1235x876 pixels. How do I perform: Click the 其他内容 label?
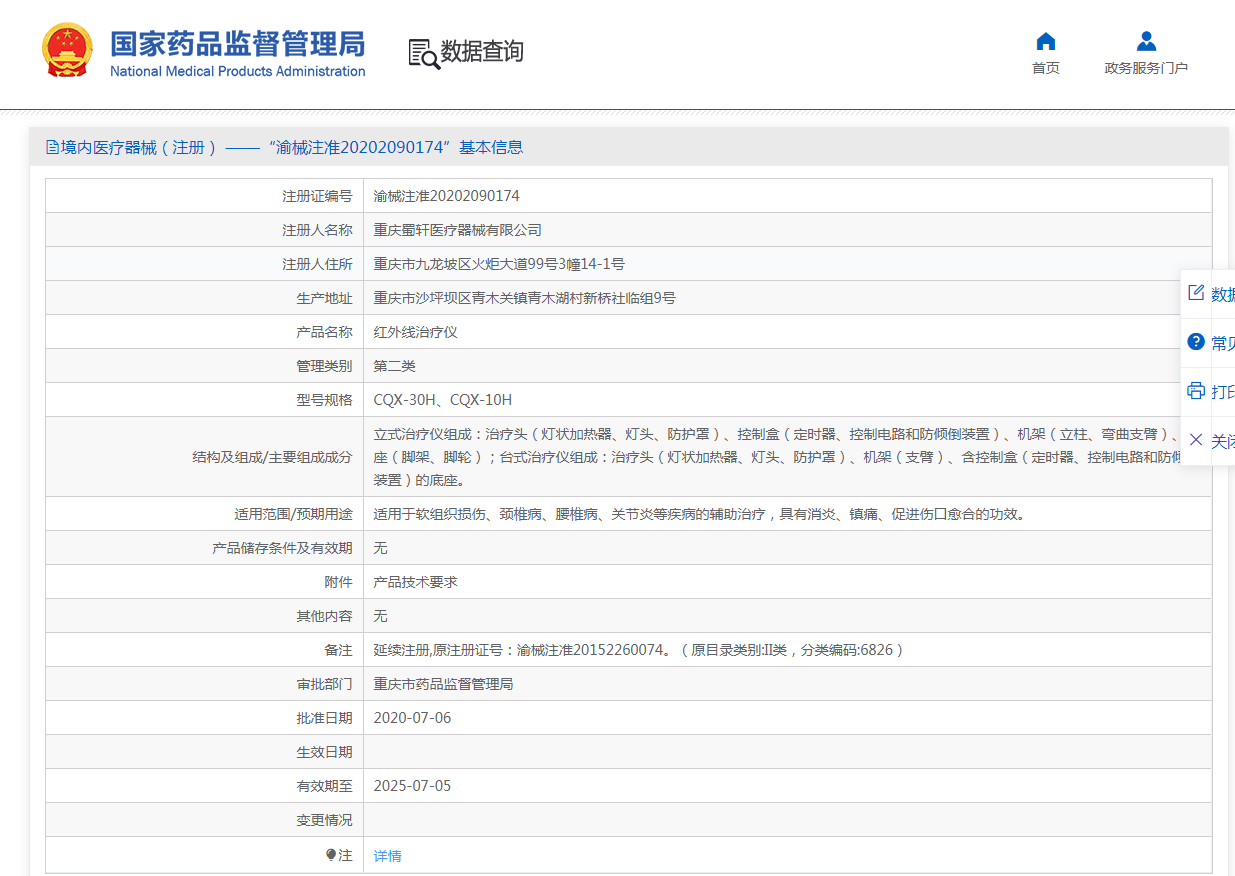click(324, 616)
